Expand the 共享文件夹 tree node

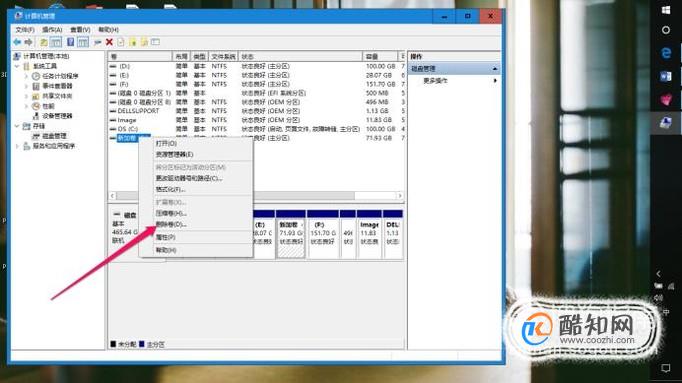[26, 96]
